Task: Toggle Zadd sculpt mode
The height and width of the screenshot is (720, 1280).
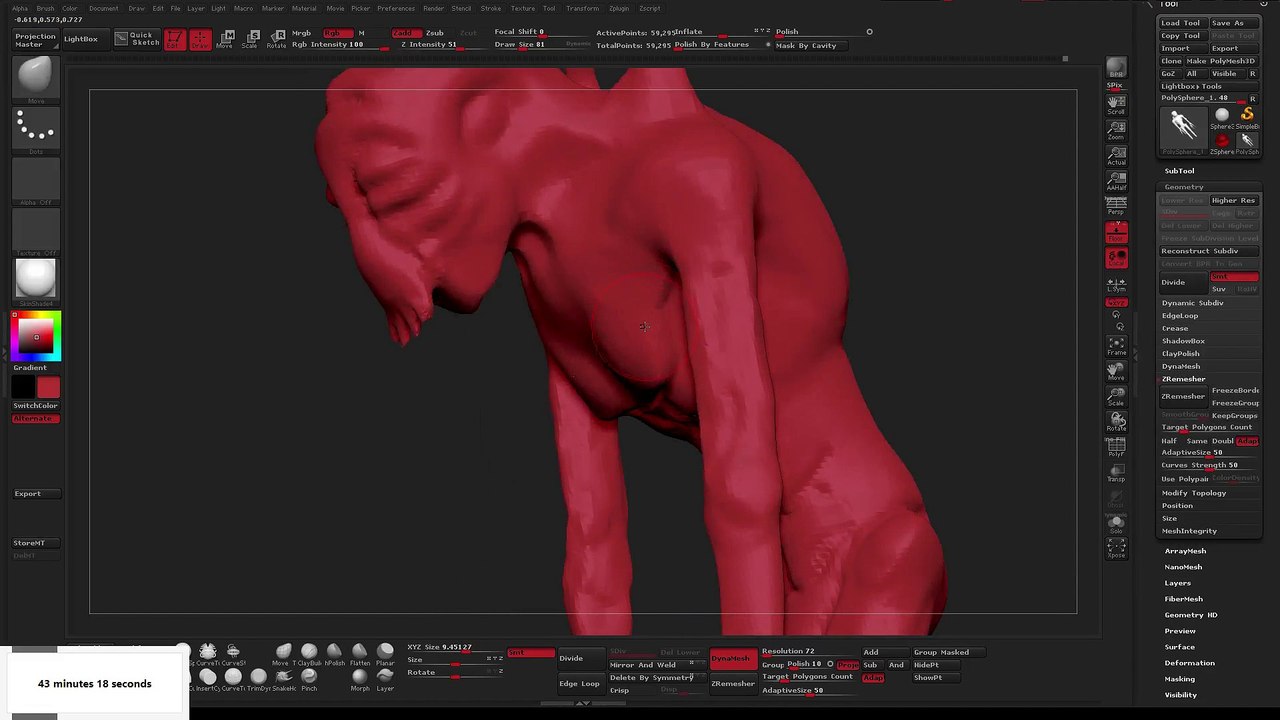Action: (405, 33)
